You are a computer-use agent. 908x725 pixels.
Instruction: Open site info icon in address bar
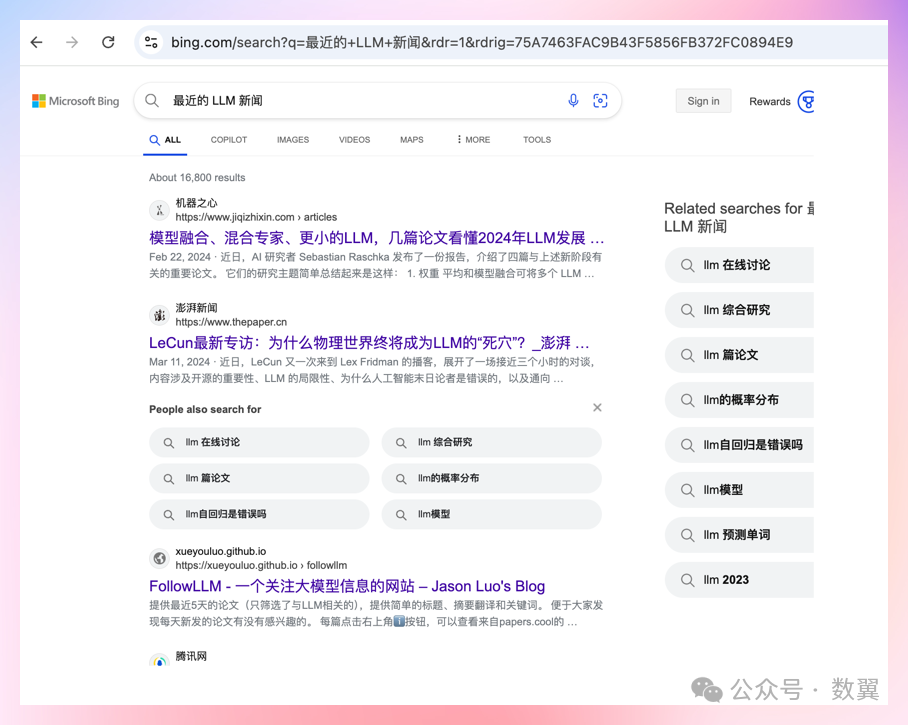(x=151, y=42)
